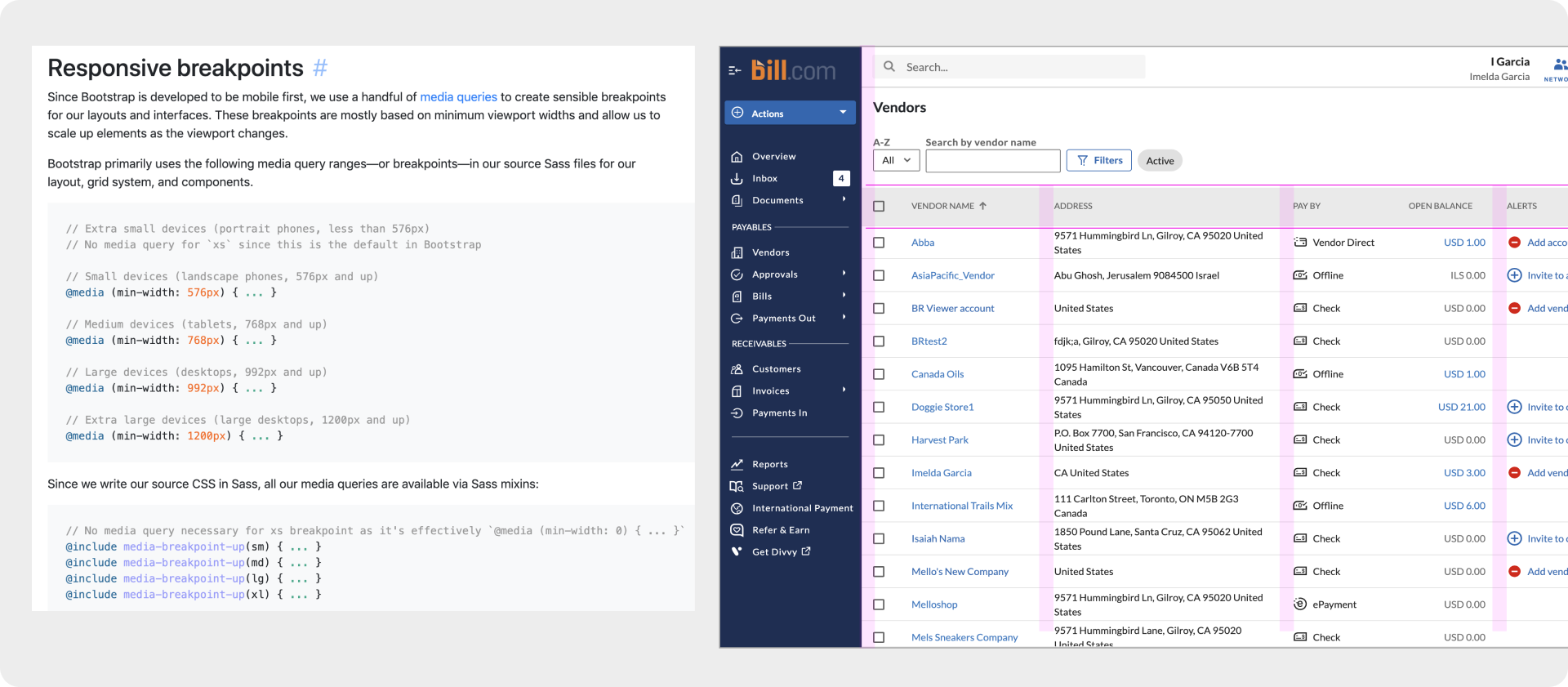Check the Canada Oils row checkbox

click(x=879, y=374)
